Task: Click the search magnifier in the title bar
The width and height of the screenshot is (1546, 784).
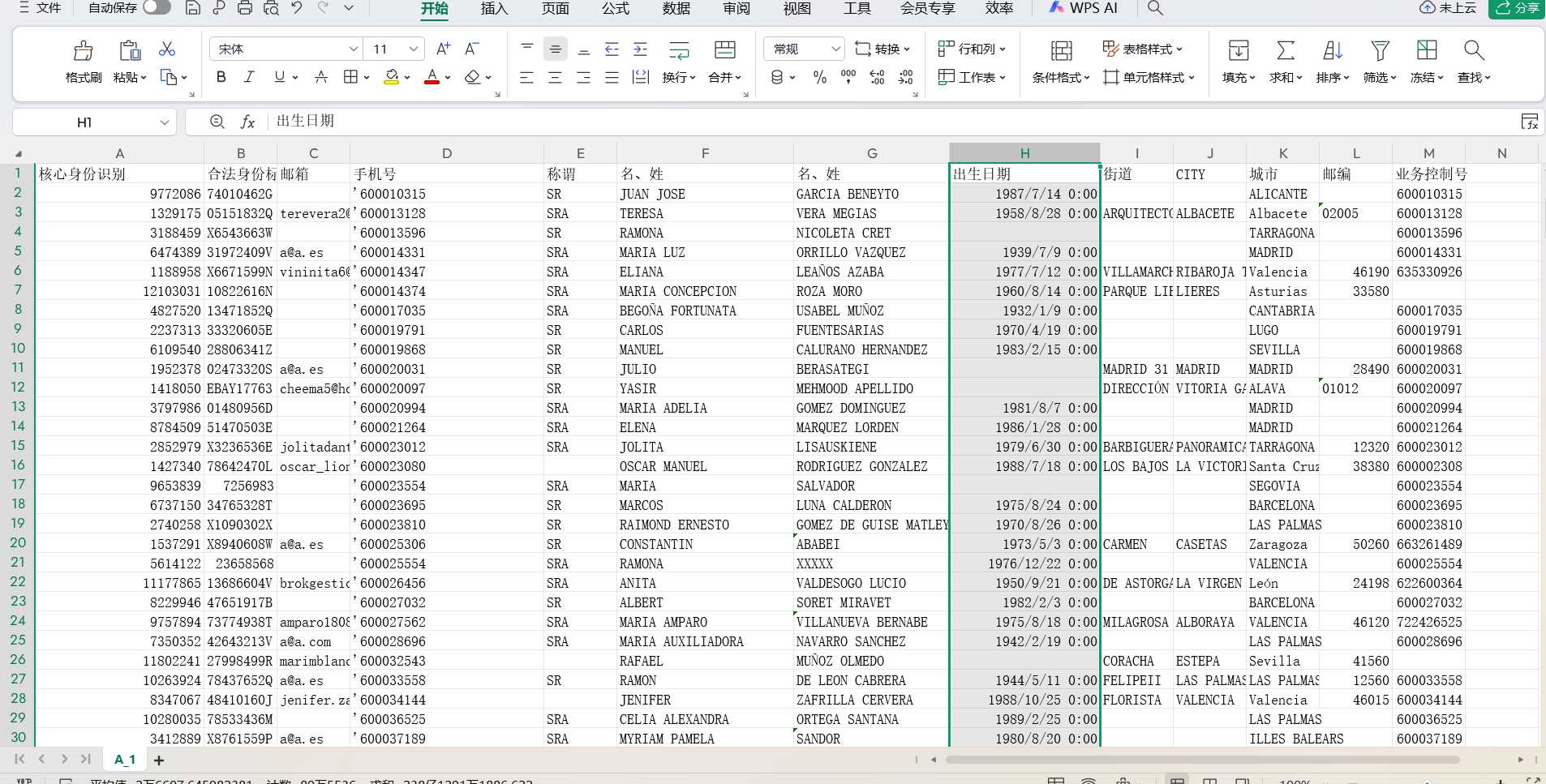Action: (1156, 8)
